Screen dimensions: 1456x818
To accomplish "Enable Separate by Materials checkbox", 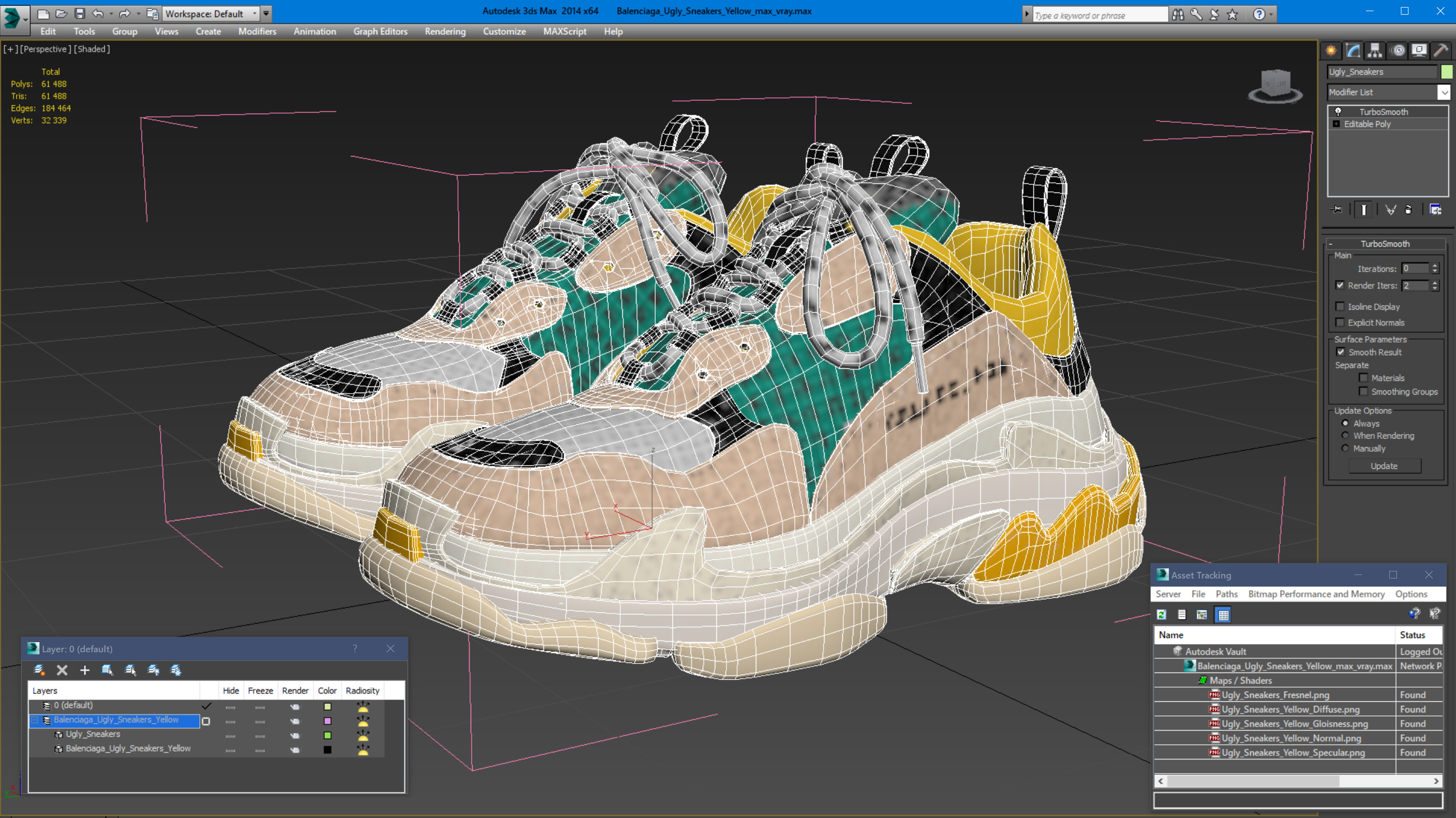I will (x=1363, y=377).
